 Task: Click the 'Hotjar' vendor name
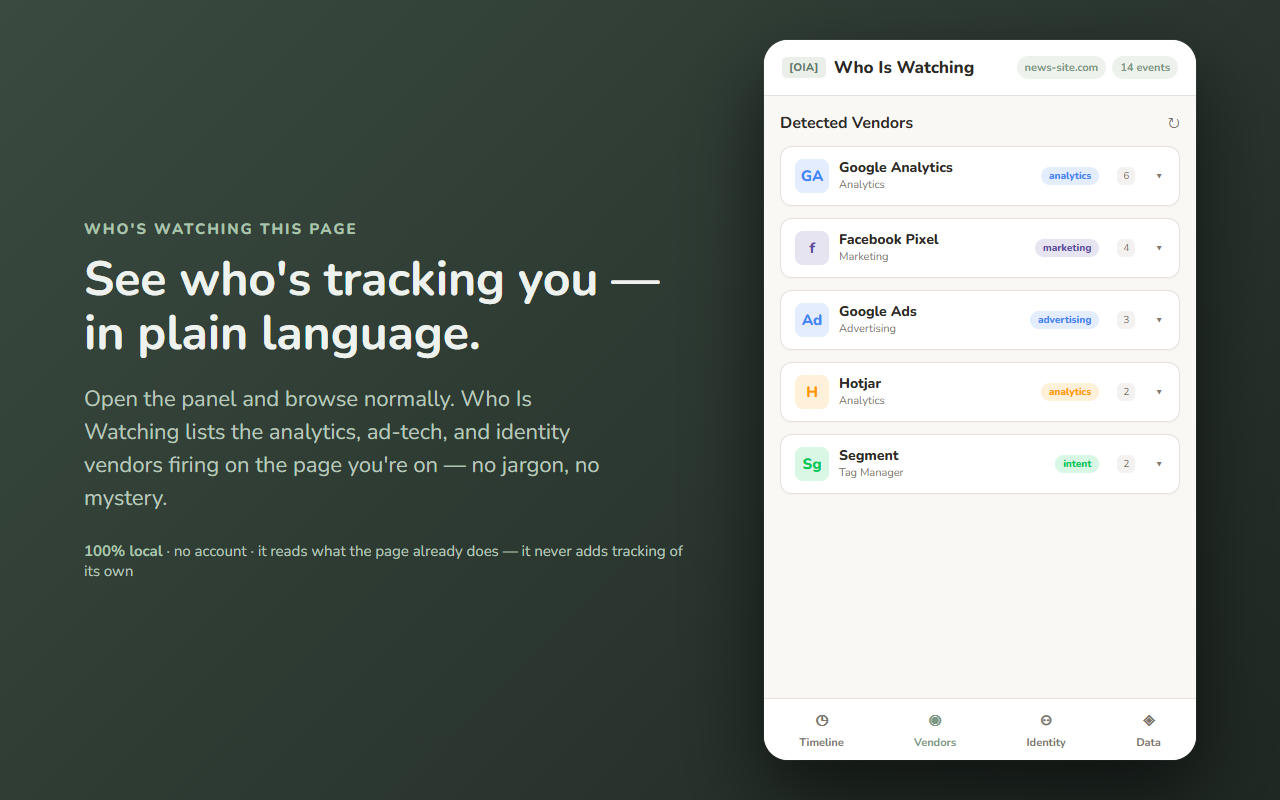[860, 383]
